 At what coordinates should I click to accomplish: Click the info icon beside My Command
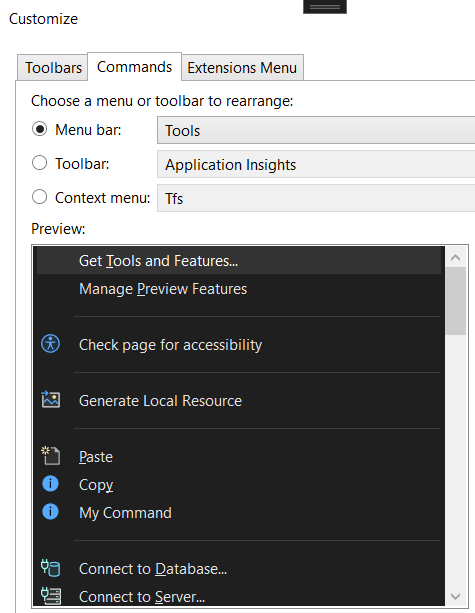tap(50, 511)
